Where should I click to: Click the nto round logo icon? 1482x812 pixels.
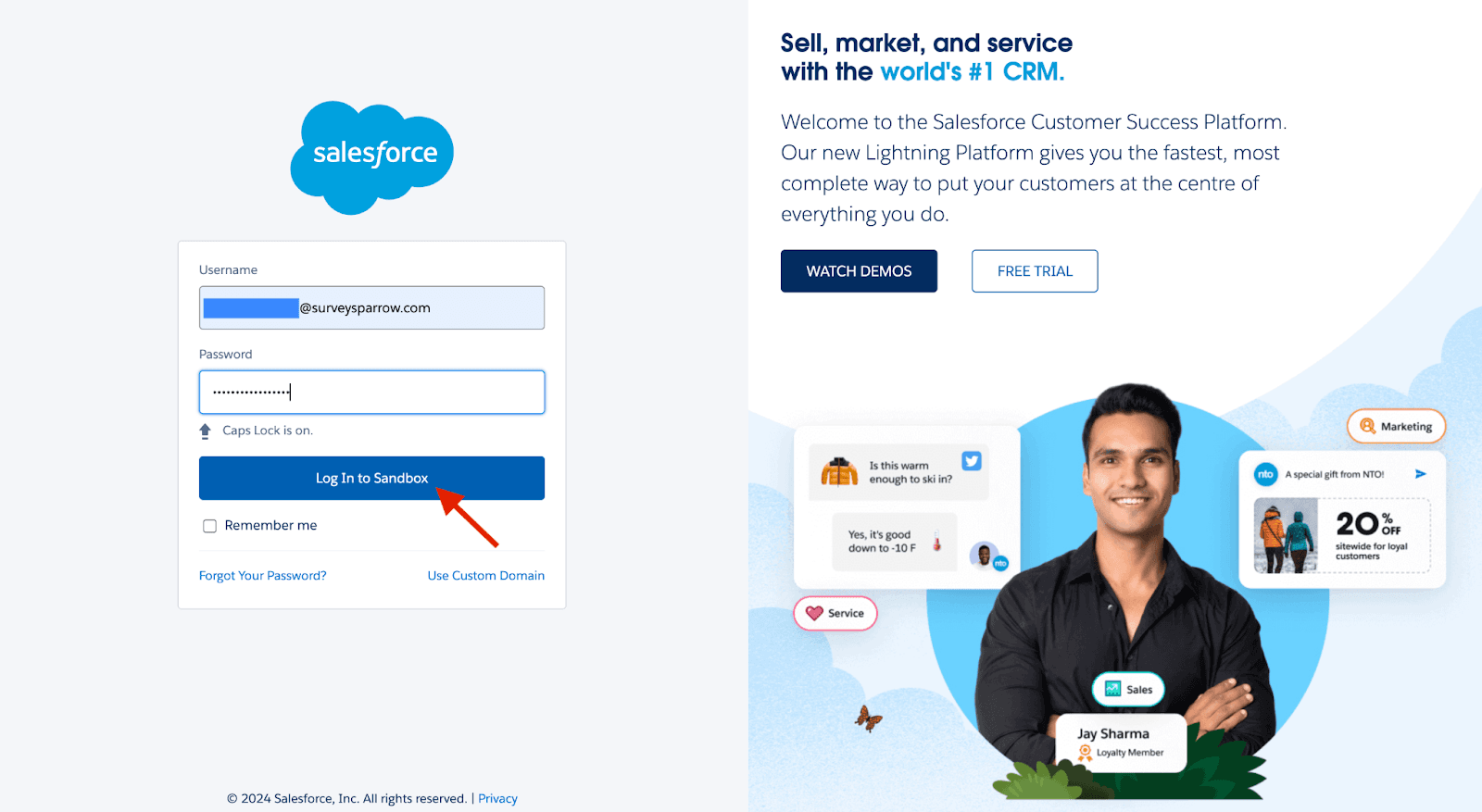coord(1265,474)
